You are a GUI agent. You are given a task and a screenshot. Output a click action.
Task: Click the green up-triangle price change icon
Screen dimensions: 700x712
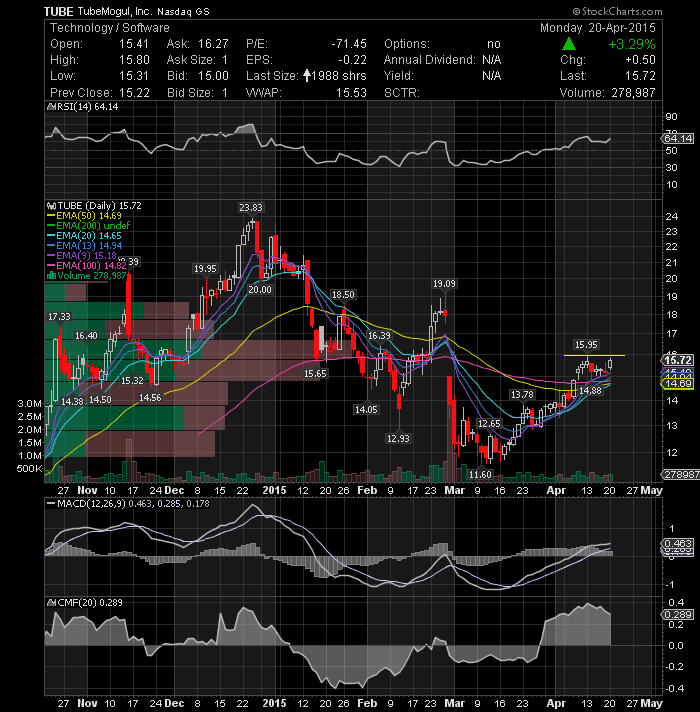(x=569, y=44)
